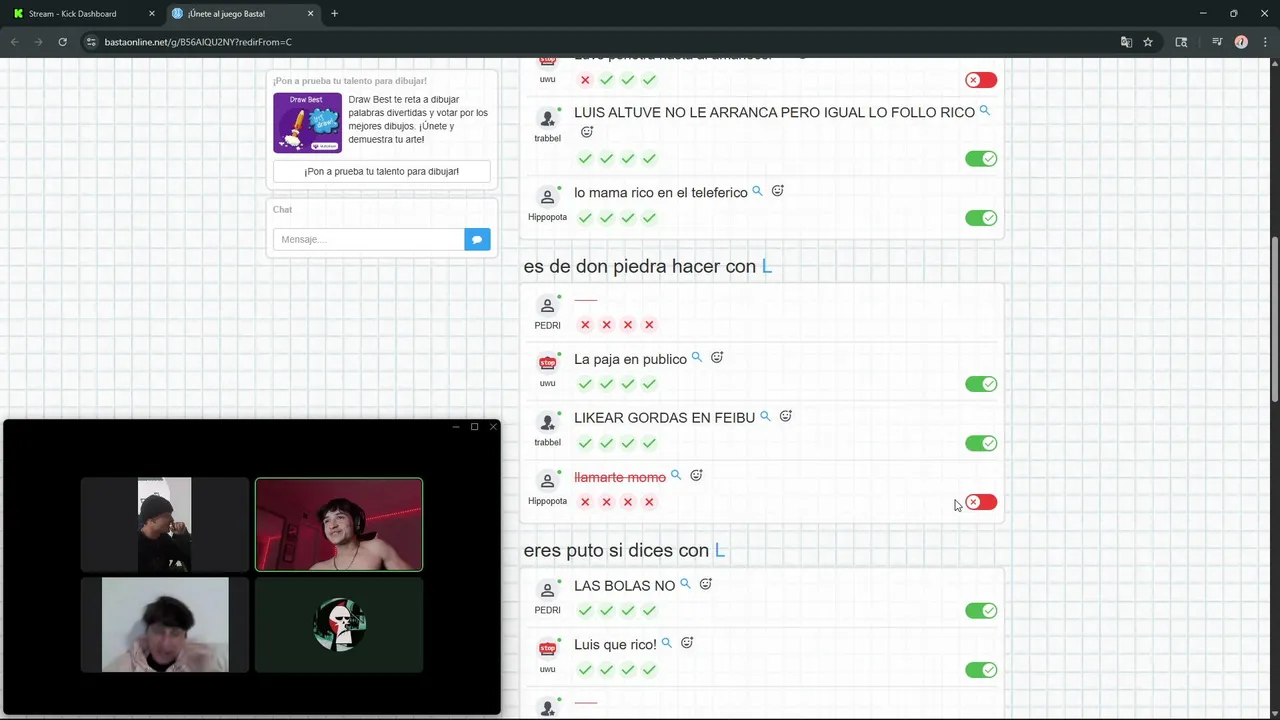Go back with browser back arrow
This screenshot has width=1280, height=720.
point(15,42)
